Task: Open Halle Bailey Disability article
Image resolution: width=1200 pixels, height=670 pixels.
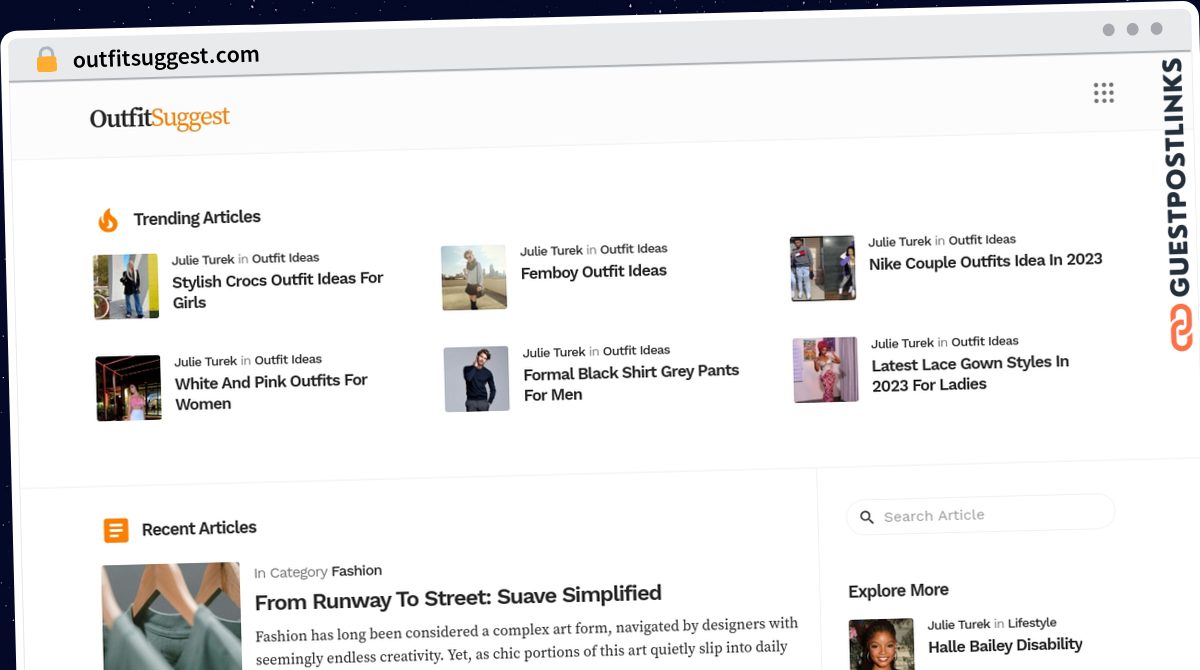Action: click(1005, 646)
